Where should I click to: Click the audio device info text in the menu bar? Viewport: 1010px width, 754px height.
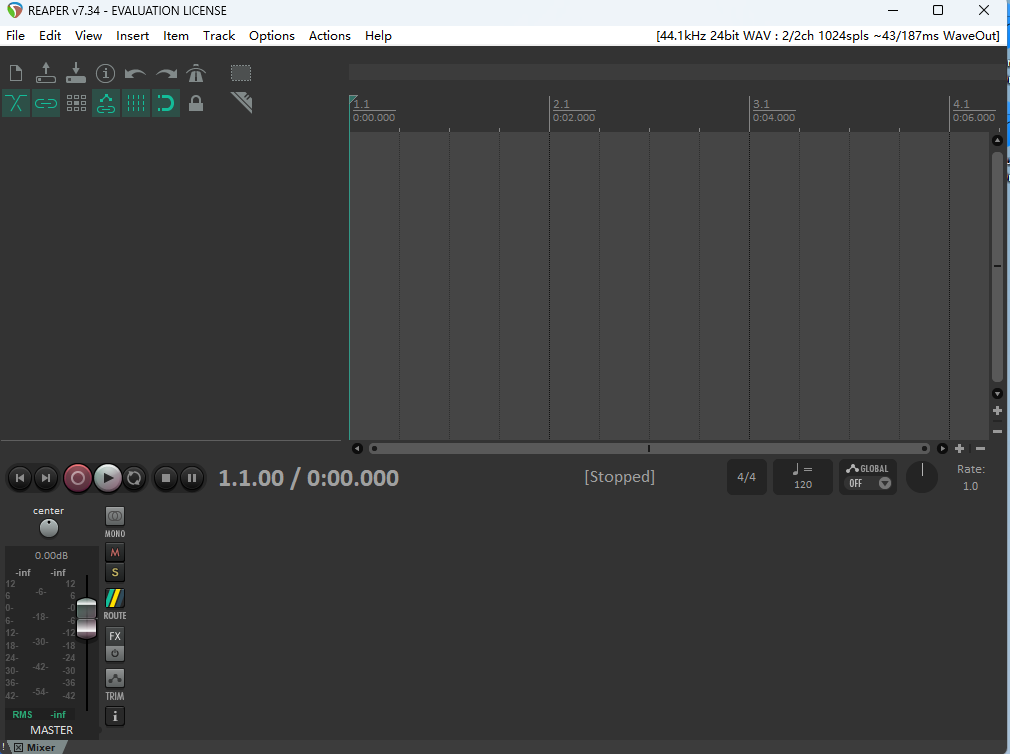coord(828,36)
